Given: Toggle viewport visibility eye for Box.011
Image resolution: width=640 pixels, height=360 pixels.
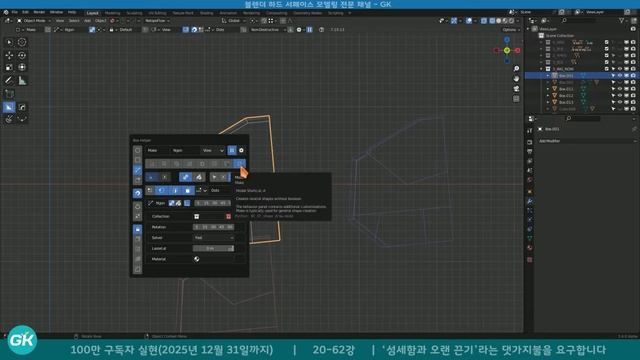Looking at the screenshot, I should click(x=620, y=89).
